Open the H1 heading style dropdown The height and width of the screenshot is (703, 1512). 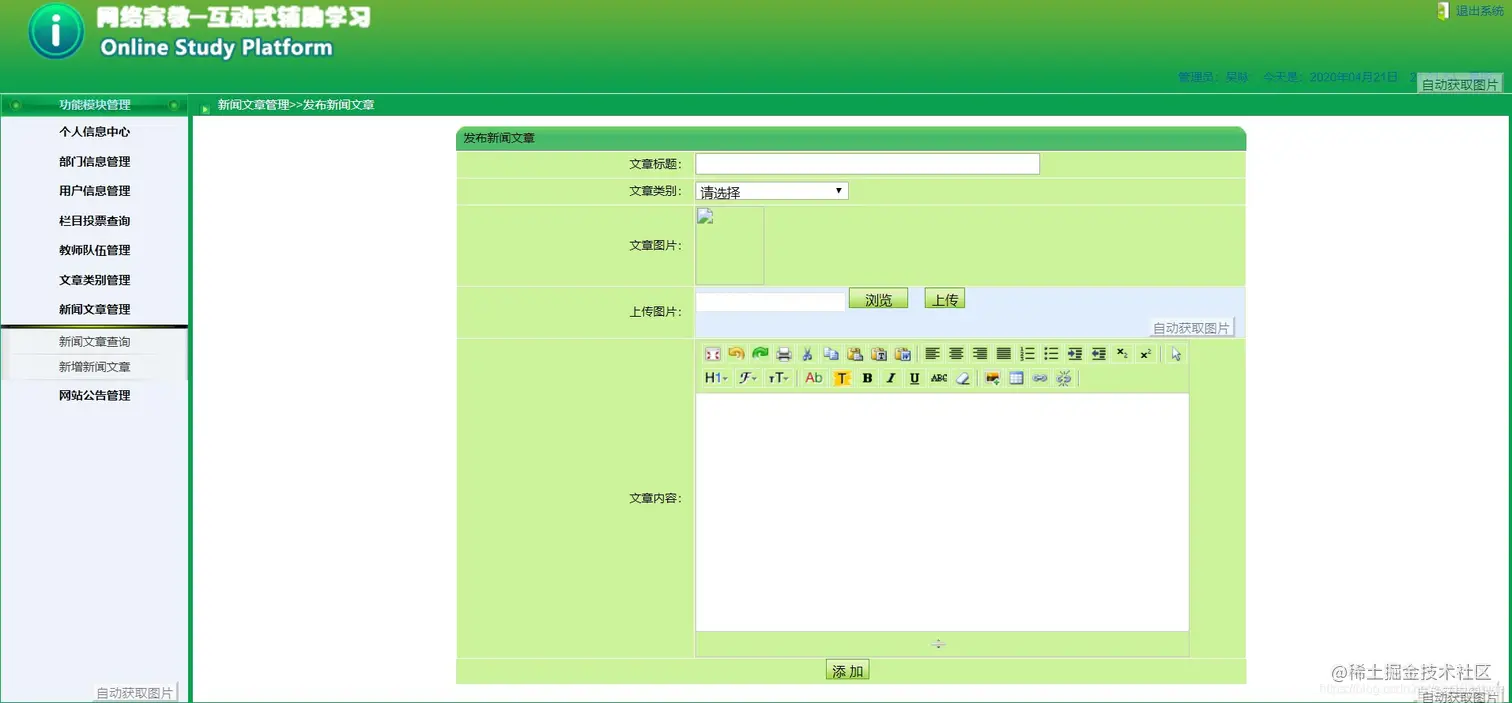coord(715,378)
